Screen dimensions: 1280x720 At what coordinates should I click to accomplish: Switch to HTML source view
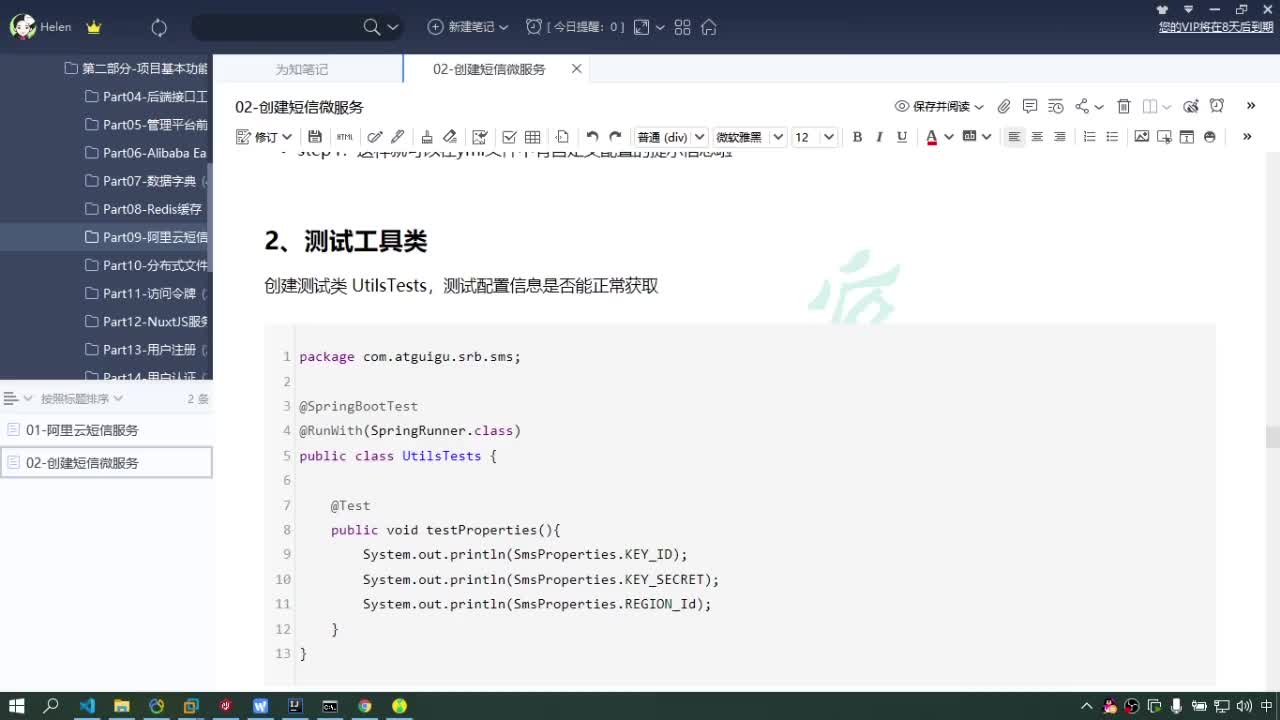[x=345, y=137]
